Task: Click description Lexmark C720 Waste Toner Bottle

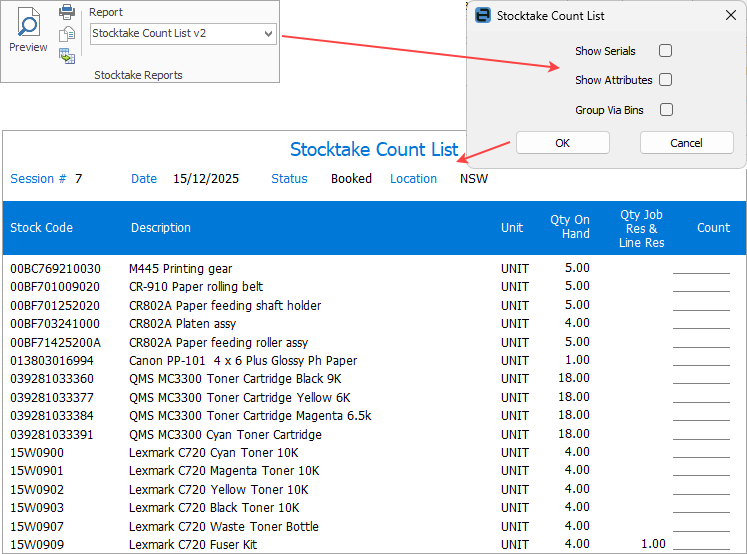Action: tap(223, 527)
